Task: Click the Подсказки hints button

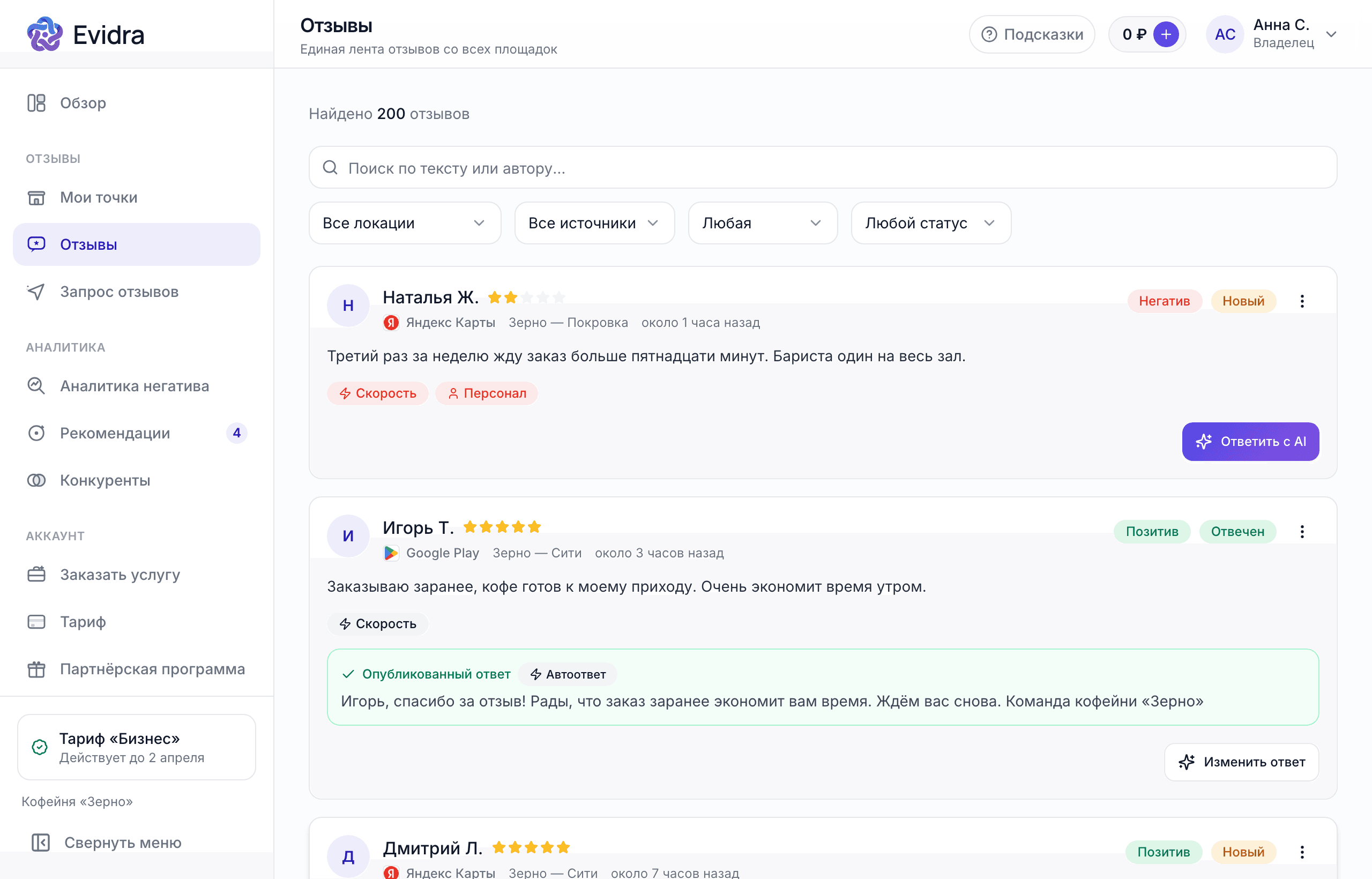Action: [1032, 34]
